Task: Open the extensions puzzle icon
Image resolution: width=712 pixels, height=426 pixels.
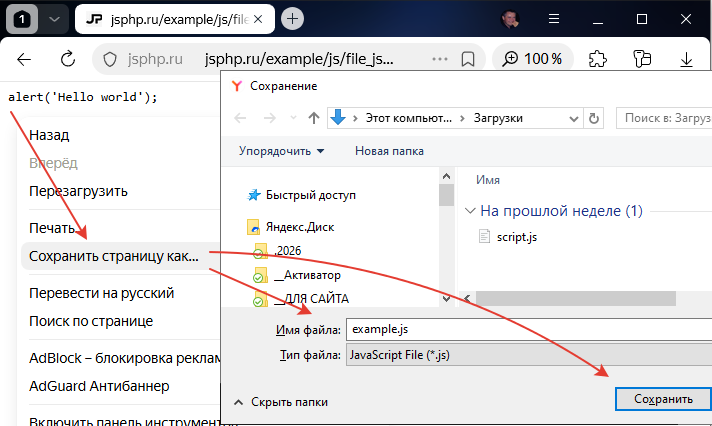Action: click(598, 59)
